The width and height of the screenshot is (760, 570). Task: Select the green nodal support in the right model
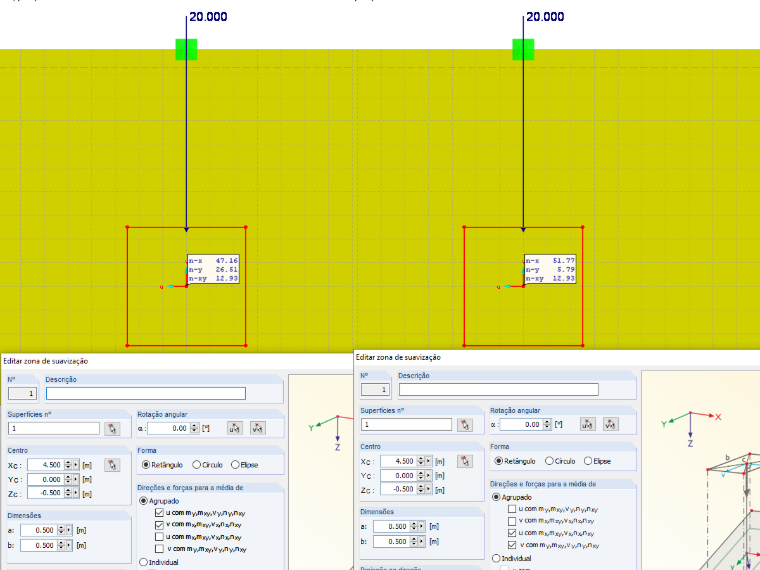coord(523,49)
